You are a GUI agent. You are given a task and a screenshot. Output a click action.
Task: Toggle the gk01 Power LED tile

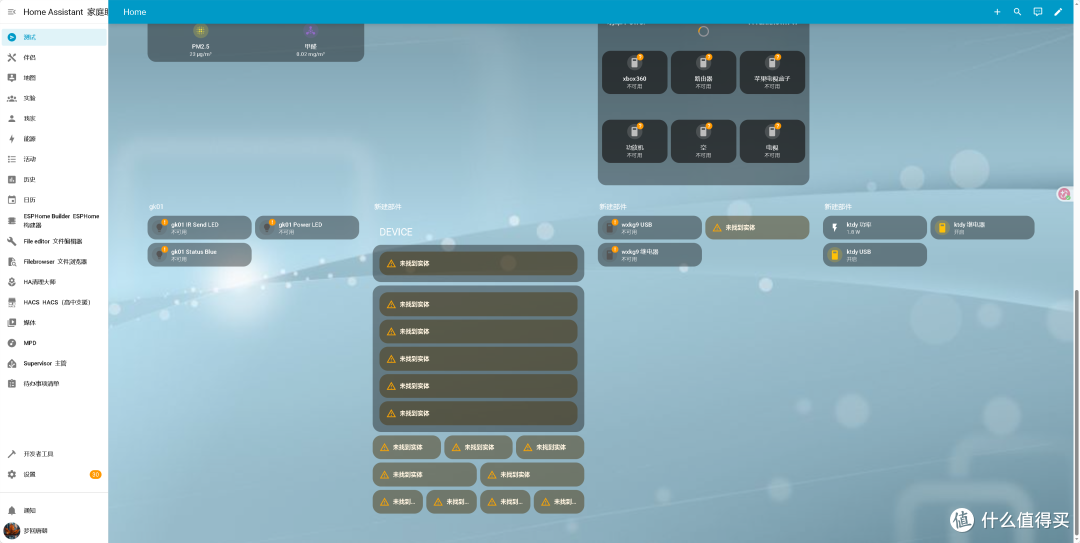[307, 227]
